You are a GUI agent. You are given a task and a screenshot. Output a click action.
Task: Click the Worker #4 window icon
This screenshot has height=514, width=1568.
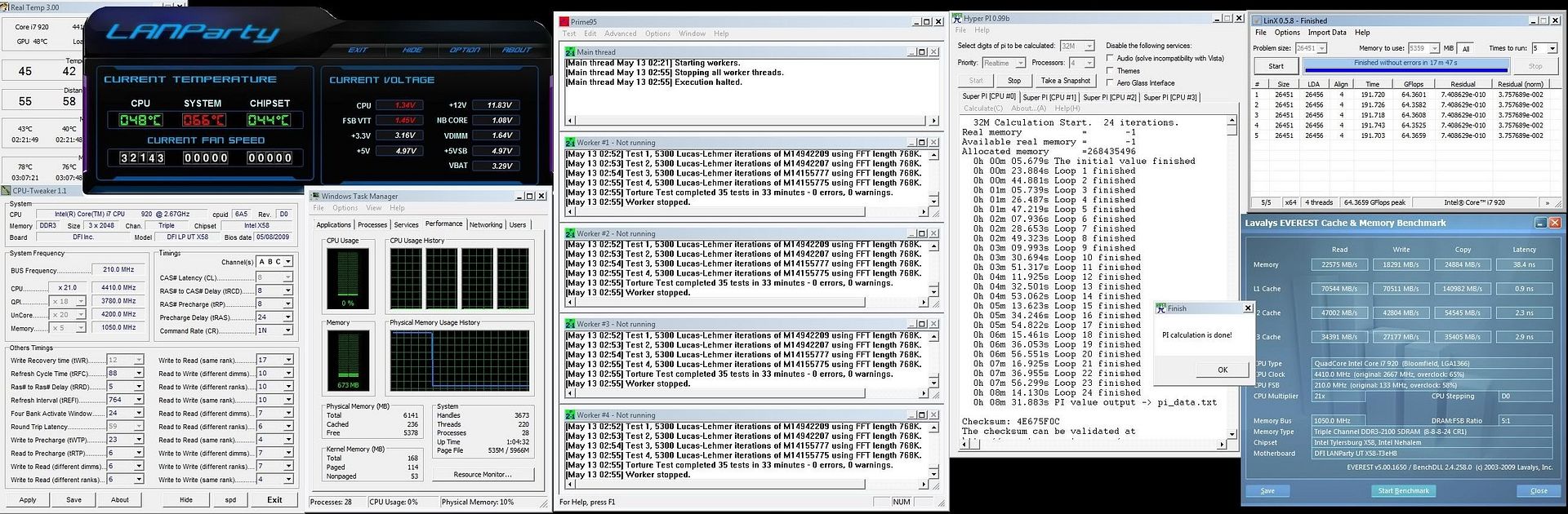570,415
